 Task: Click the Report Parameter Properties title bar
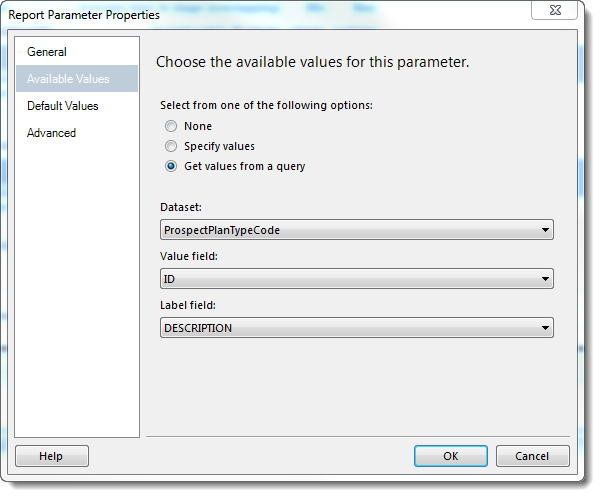268,15
